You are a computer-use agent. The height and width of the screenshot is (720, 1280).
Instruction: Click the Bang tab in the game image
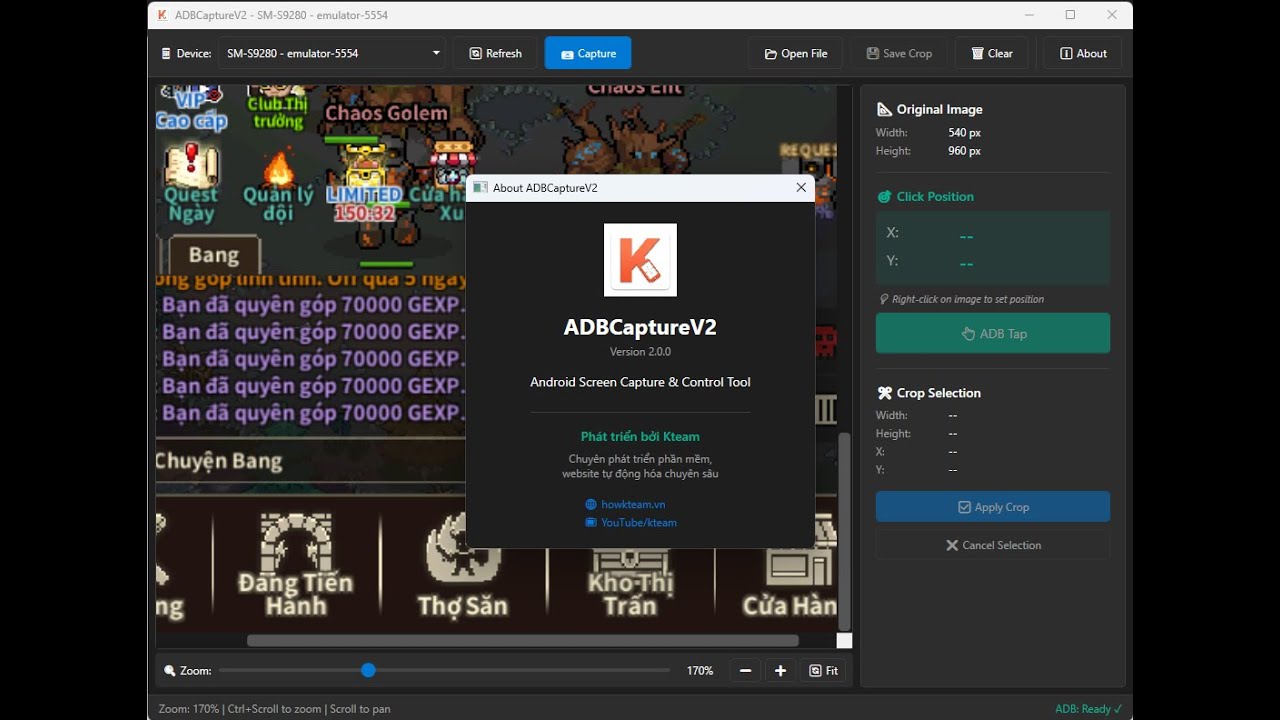[214, 254]
